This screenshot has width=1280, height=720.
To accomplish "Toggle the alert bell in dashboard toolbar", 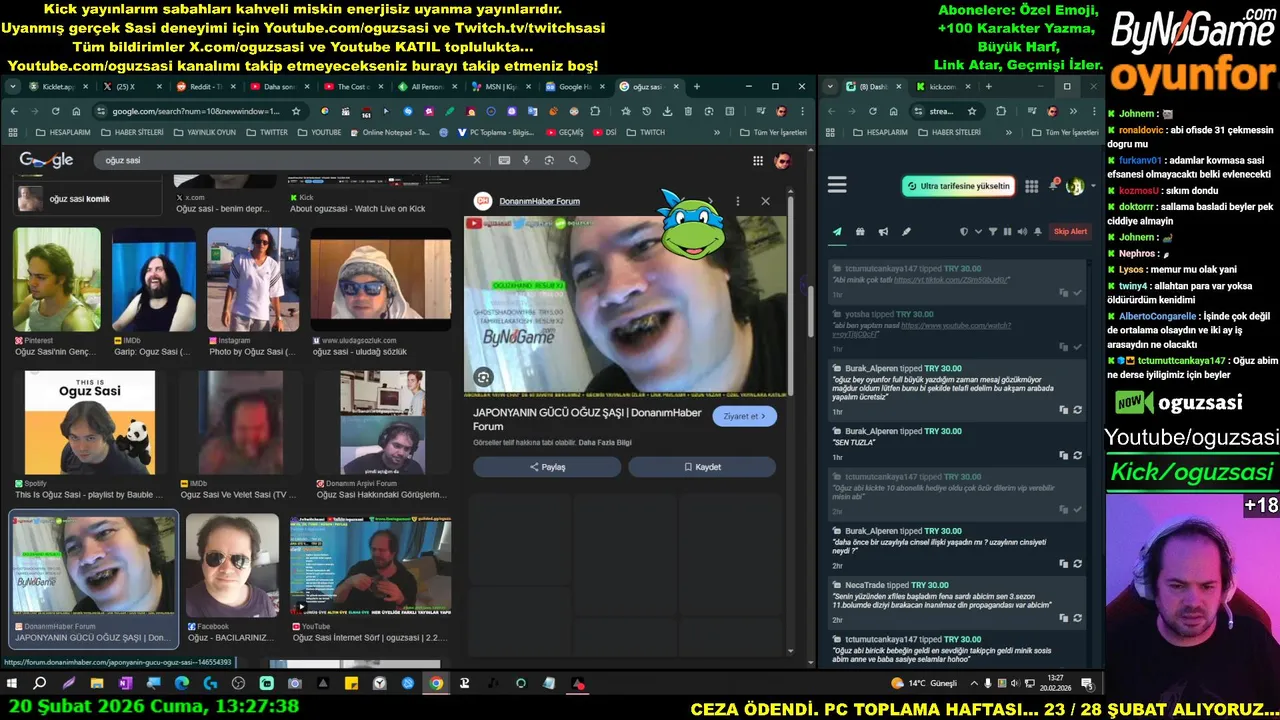I will 1038,231.
